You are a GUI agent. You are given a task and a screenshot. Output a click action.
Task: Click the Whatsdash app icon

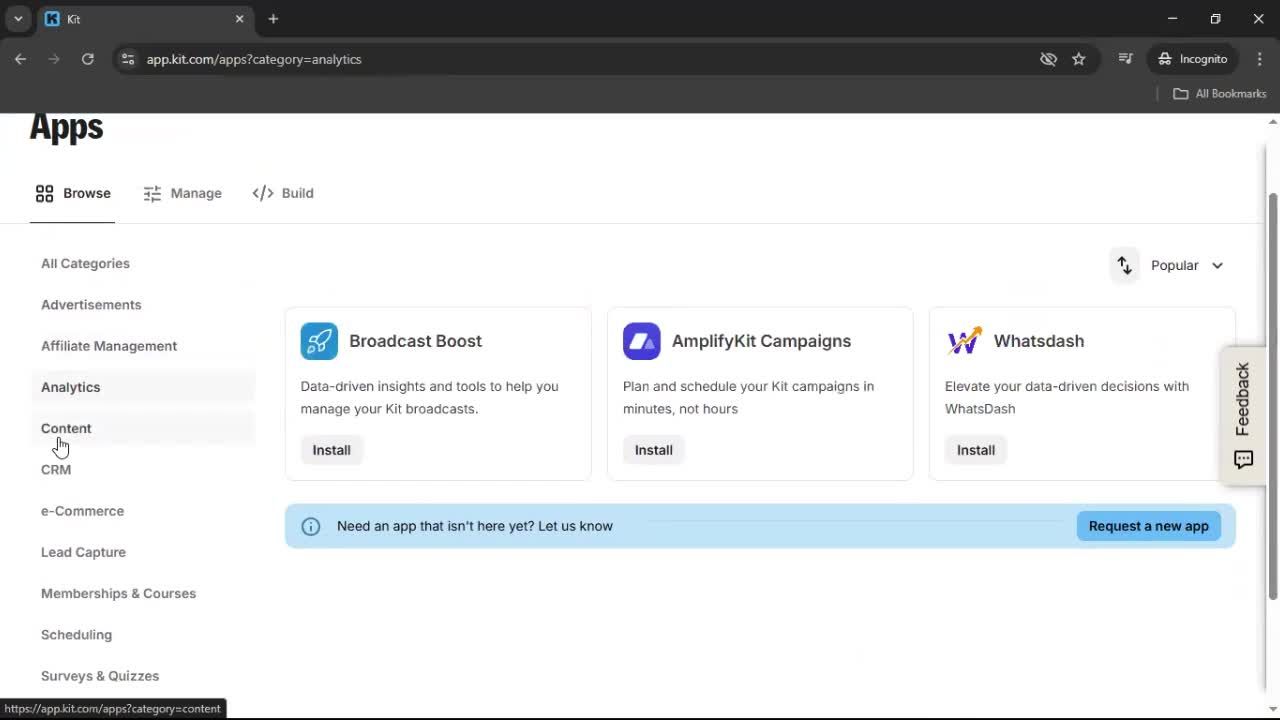click(963, 341)
